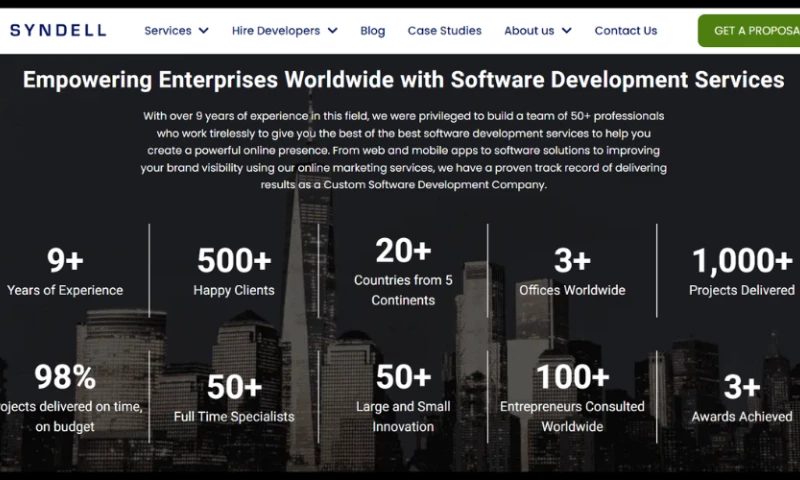This screenshot has height=480, width=800.
Task: Expand the Services dropdown chevron
Action: coord(204,31)
